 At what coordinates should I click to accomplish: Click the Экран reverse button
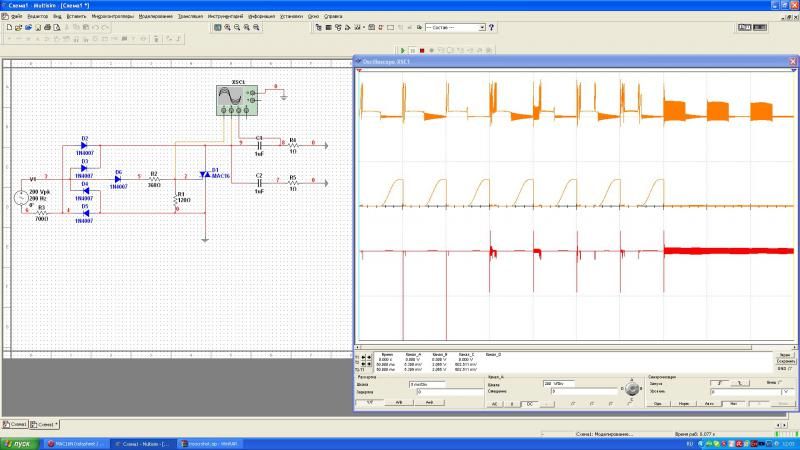(x=785, y=354)
